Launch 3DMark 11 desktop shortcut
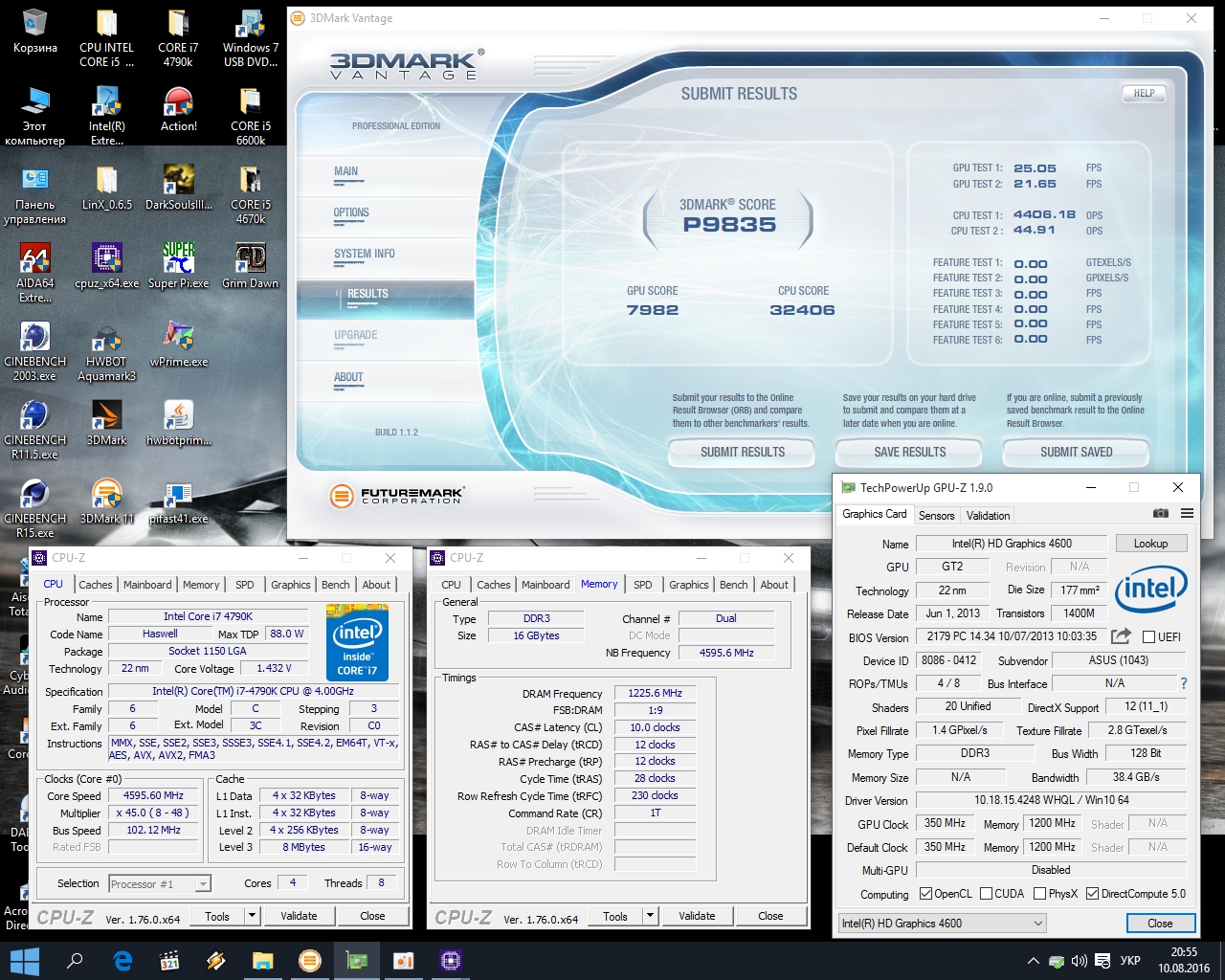The image size is (1225, 980). [x=106, y=502]
